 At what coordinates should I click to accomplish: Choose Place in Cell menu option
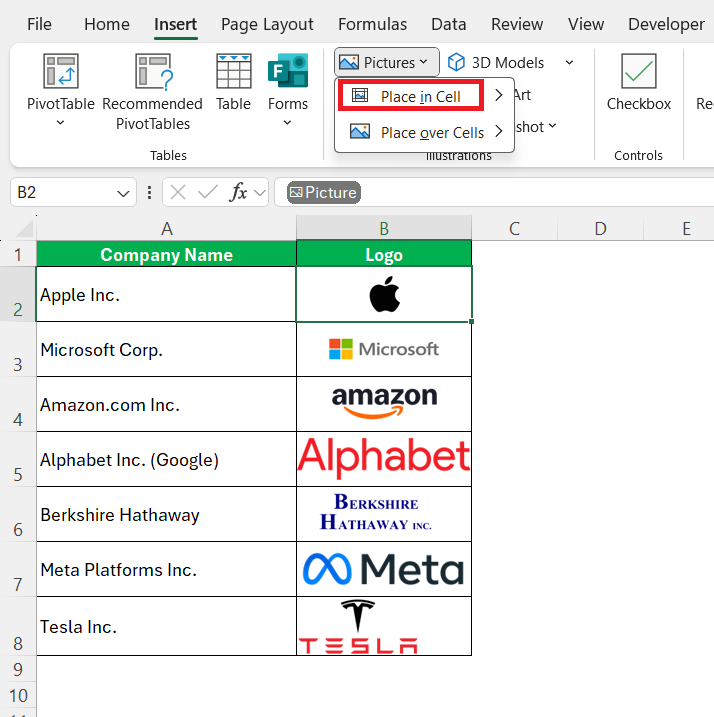pyautogui.click(x=410, y=96)
